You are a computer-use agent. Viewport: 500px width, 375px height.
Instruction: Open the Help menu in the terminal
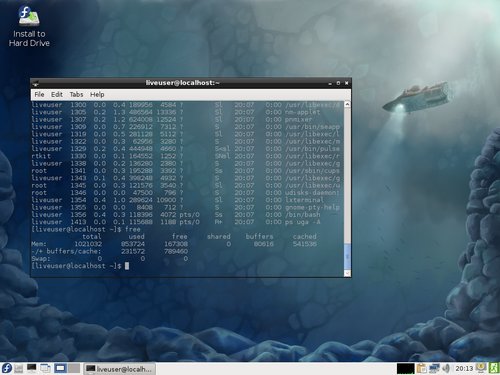pos(97,95)
